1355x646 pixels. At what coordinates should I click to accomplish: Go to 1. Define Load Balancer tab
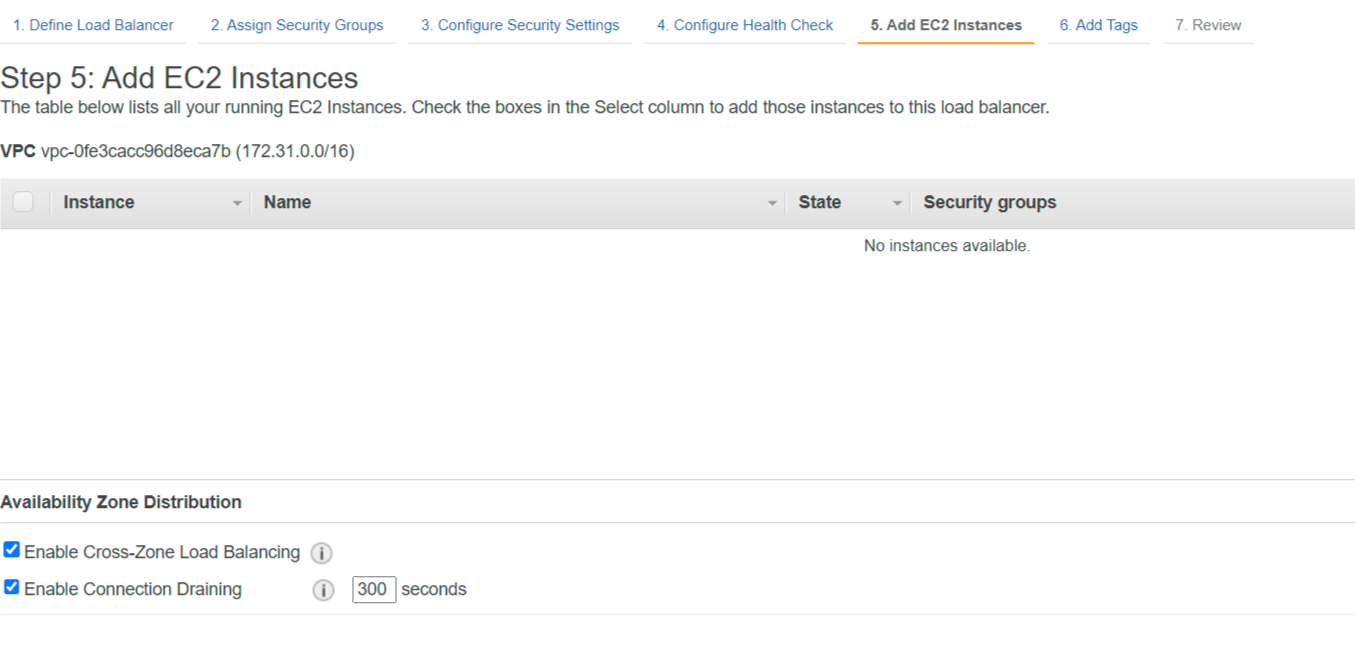[93, 25]
